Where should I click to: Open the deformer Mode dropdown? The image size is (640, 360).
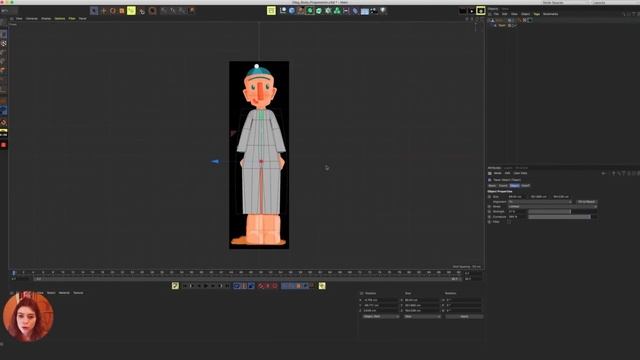click(x=553, y=207)
